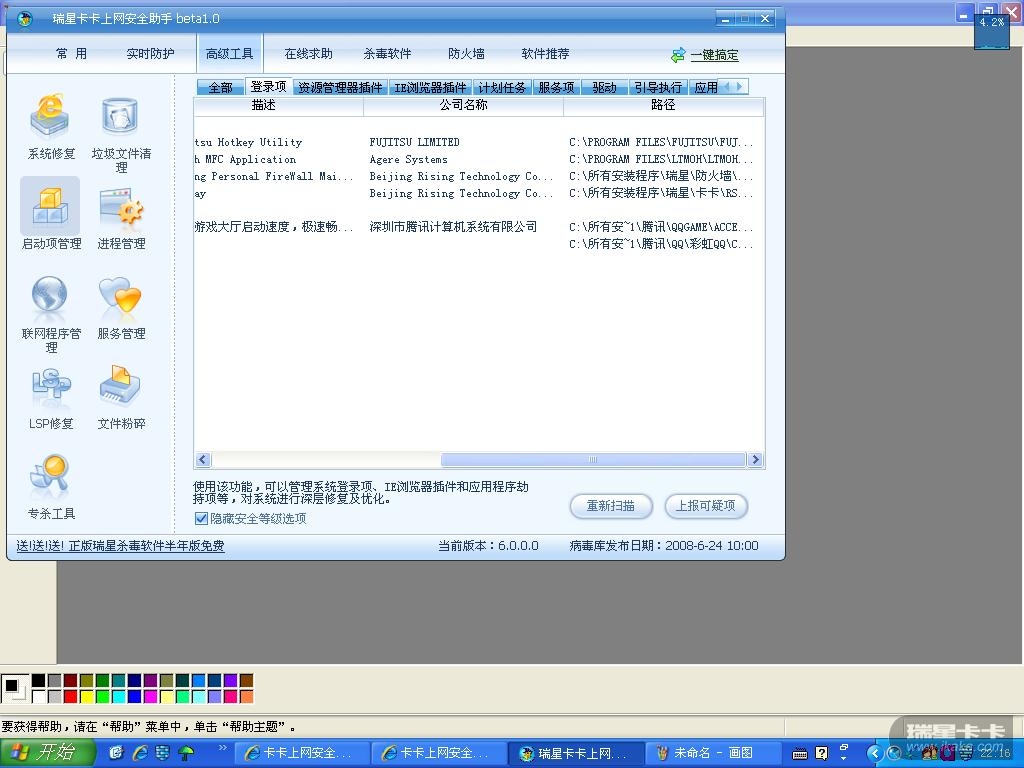The height and width of the screenshot is (768, 1024).
Task: Open the 系统修复 system repair tool
Action: click(x=50, y=127)
